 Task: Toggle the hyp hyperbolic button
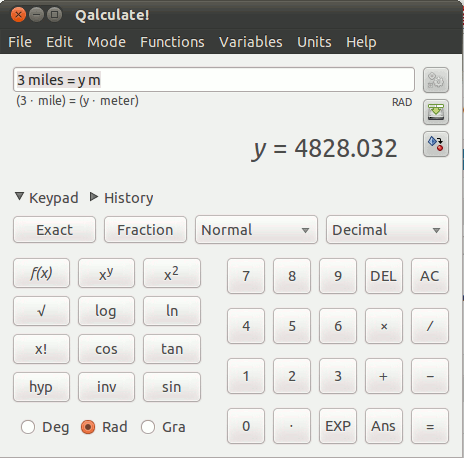click(41, 387)
